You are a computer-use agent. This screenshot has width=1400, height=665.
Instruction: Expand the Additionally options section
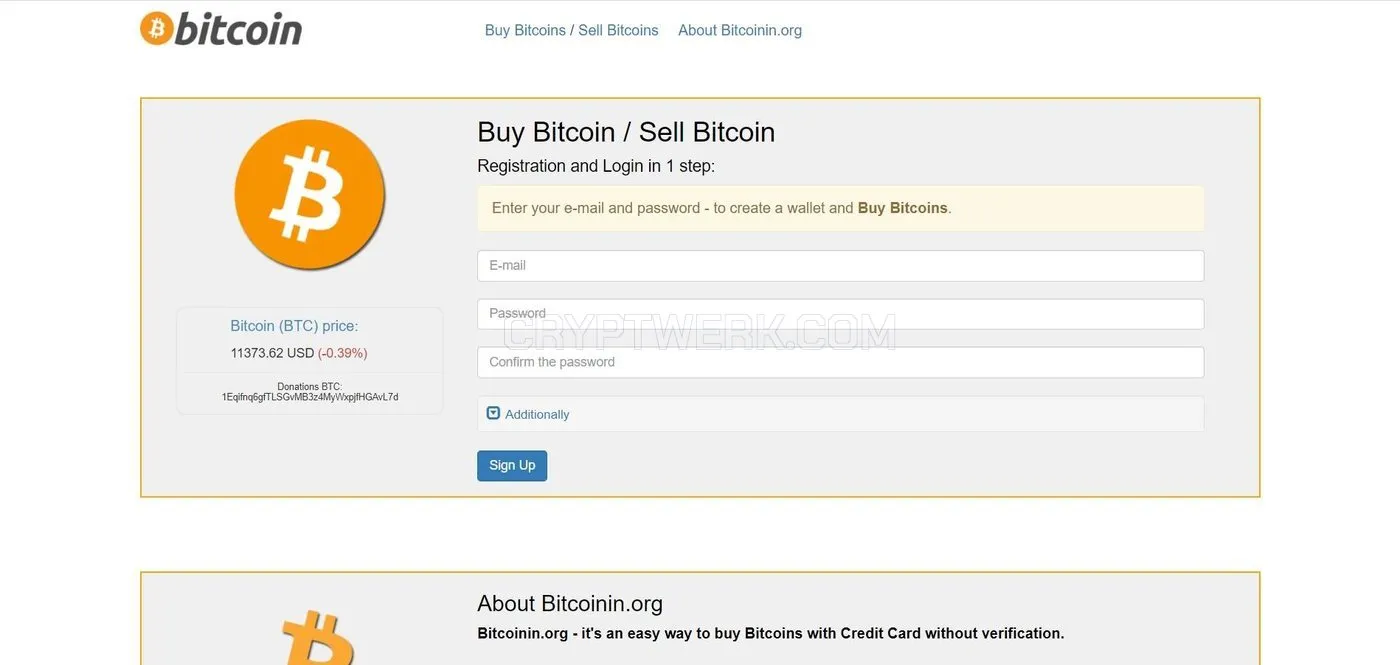point(840,414)
